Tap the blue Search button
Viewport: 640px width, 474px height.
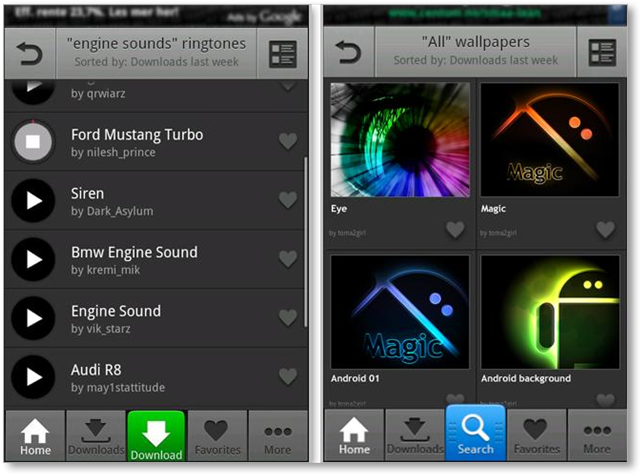[x=476, y=433]
